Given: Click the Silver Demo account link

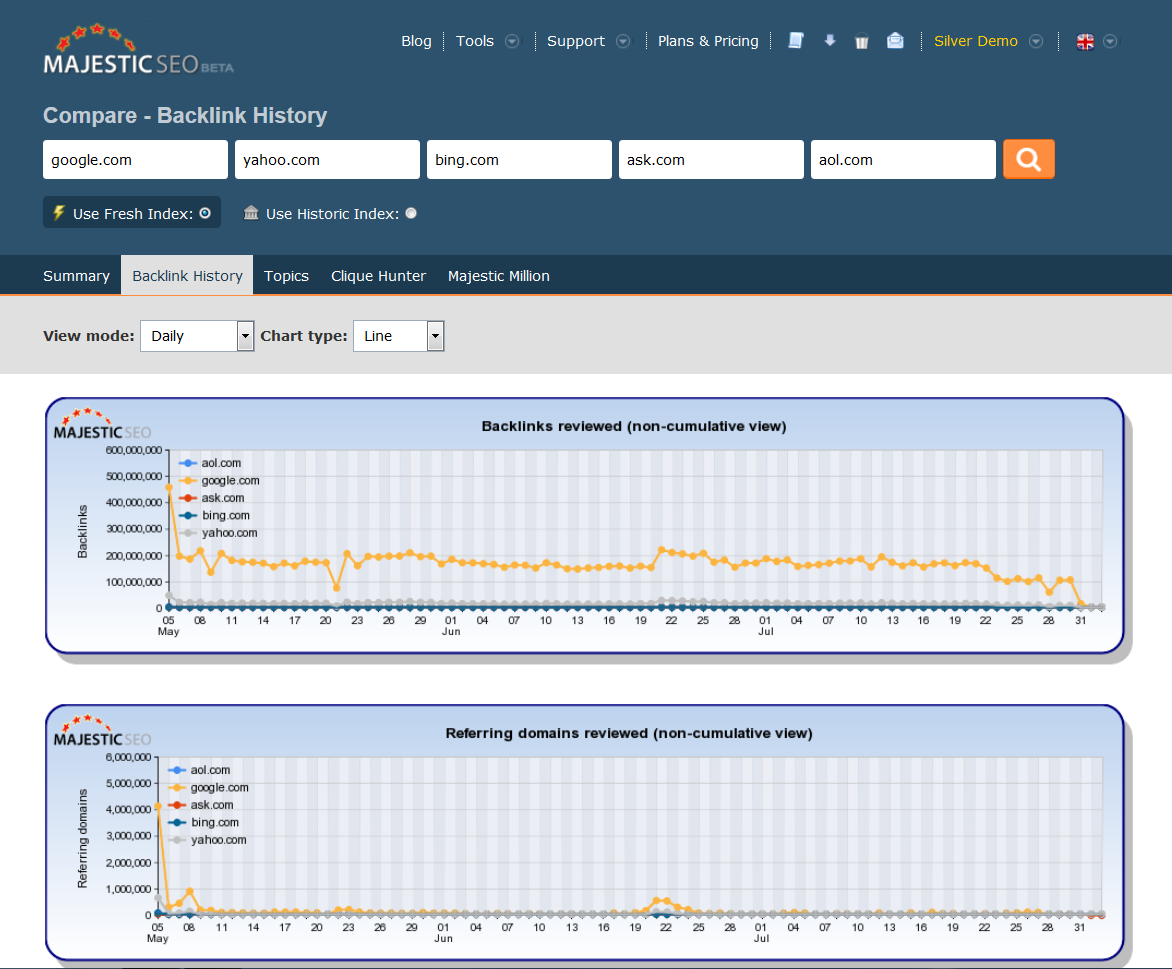Looking at the screenshot, I should [975, 41].
